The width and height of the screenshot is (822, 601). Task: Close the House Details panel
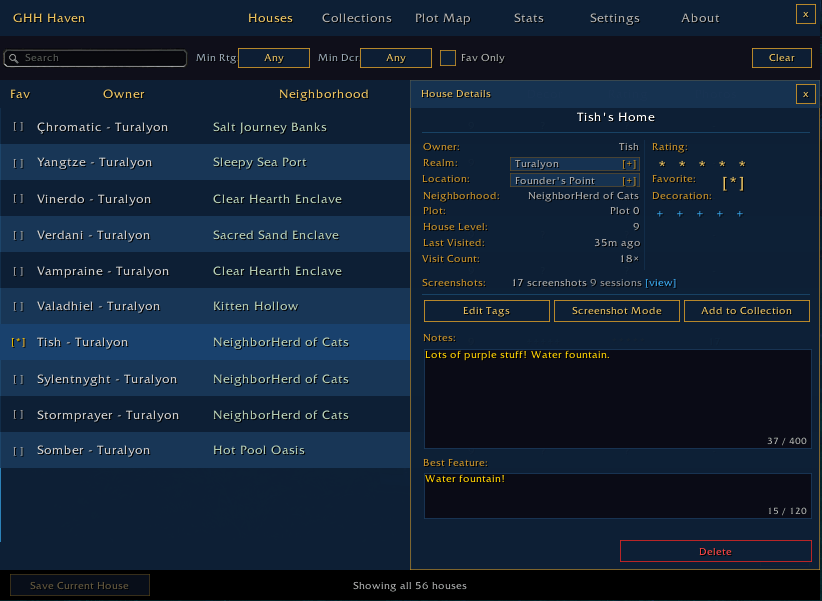pos(805,94)
